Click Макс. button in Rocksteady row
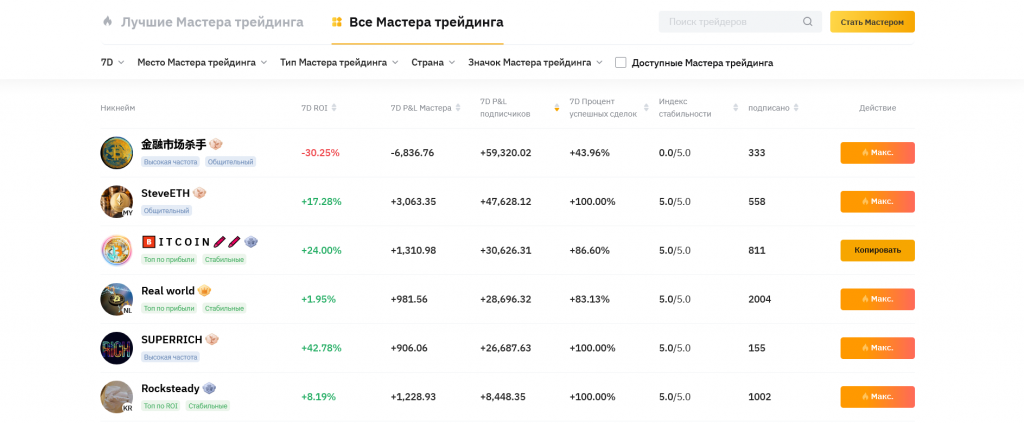Viewport: 1024px width, 423px height. [x=877, y=397]
